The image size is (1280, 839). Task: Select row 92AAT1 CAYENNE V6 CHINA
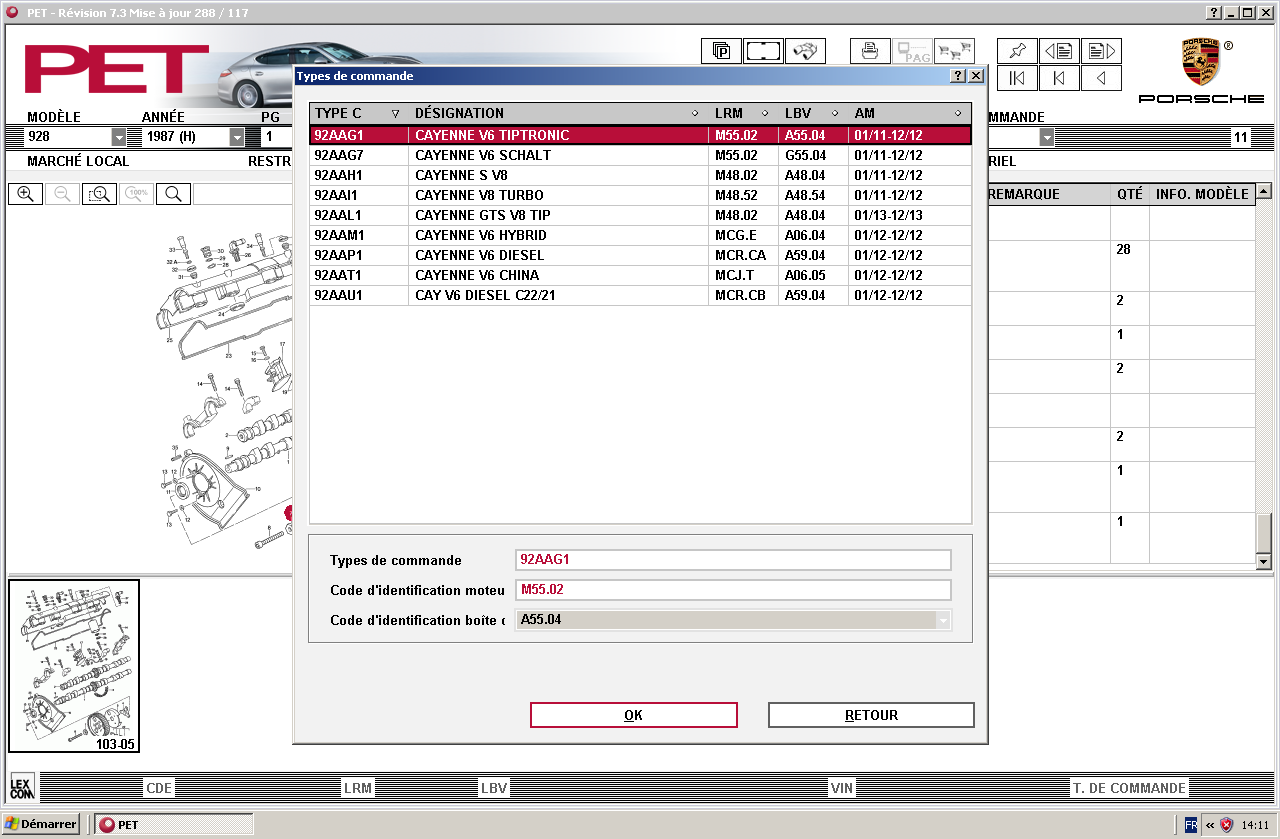click(640, 275)
